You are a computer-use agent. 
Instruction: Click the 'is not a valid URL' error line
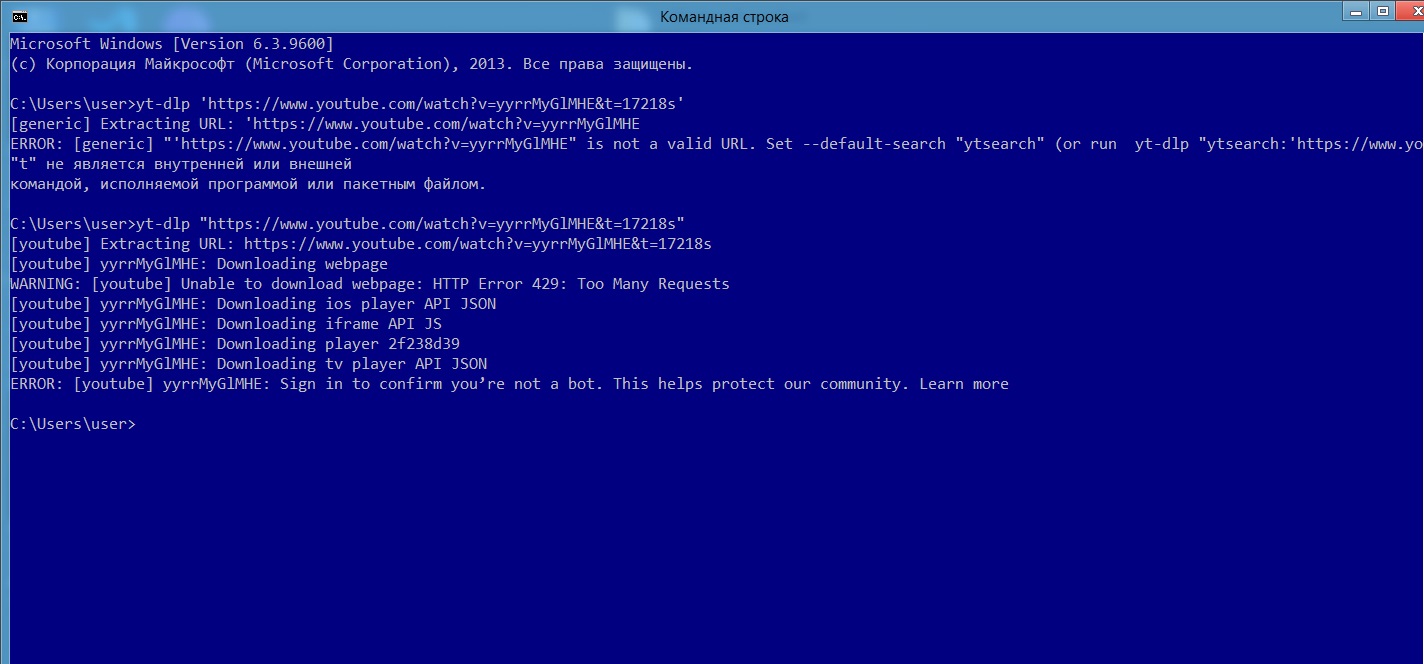[x=717, y=144]
